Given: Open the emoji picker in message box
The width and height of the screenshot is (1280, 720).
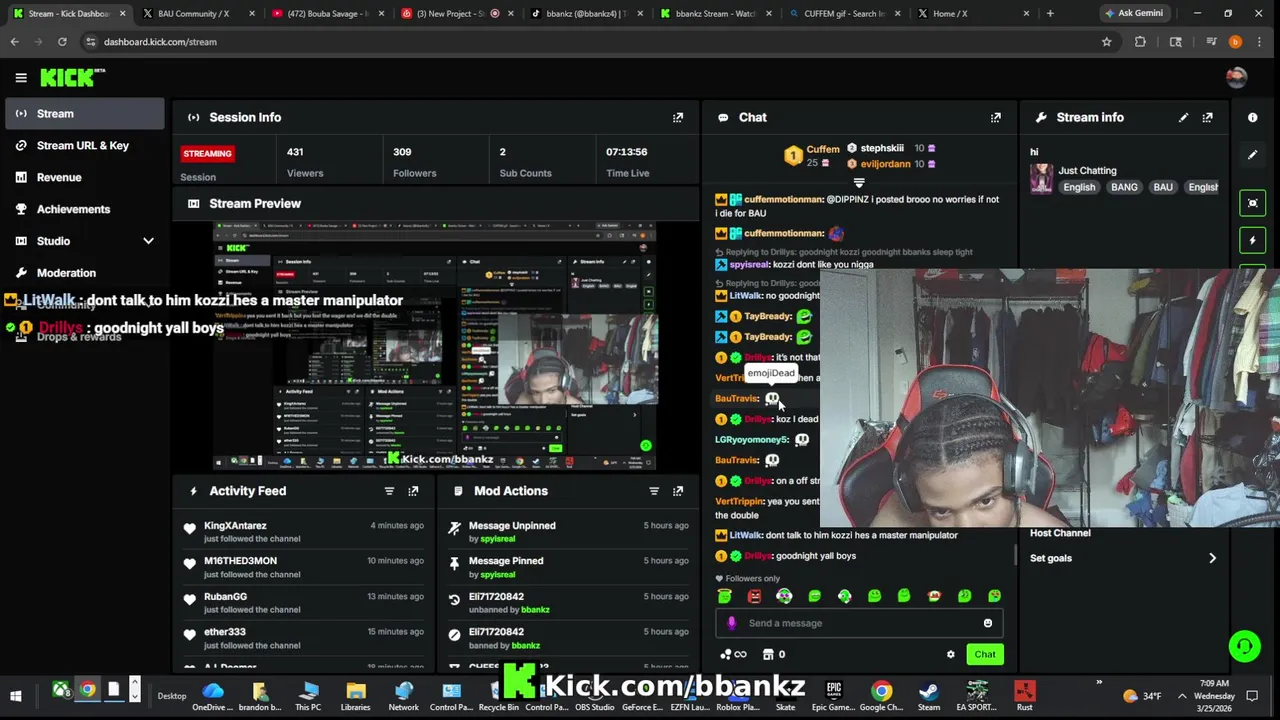Looking at the screenshot, I should [x=987, y=623].
